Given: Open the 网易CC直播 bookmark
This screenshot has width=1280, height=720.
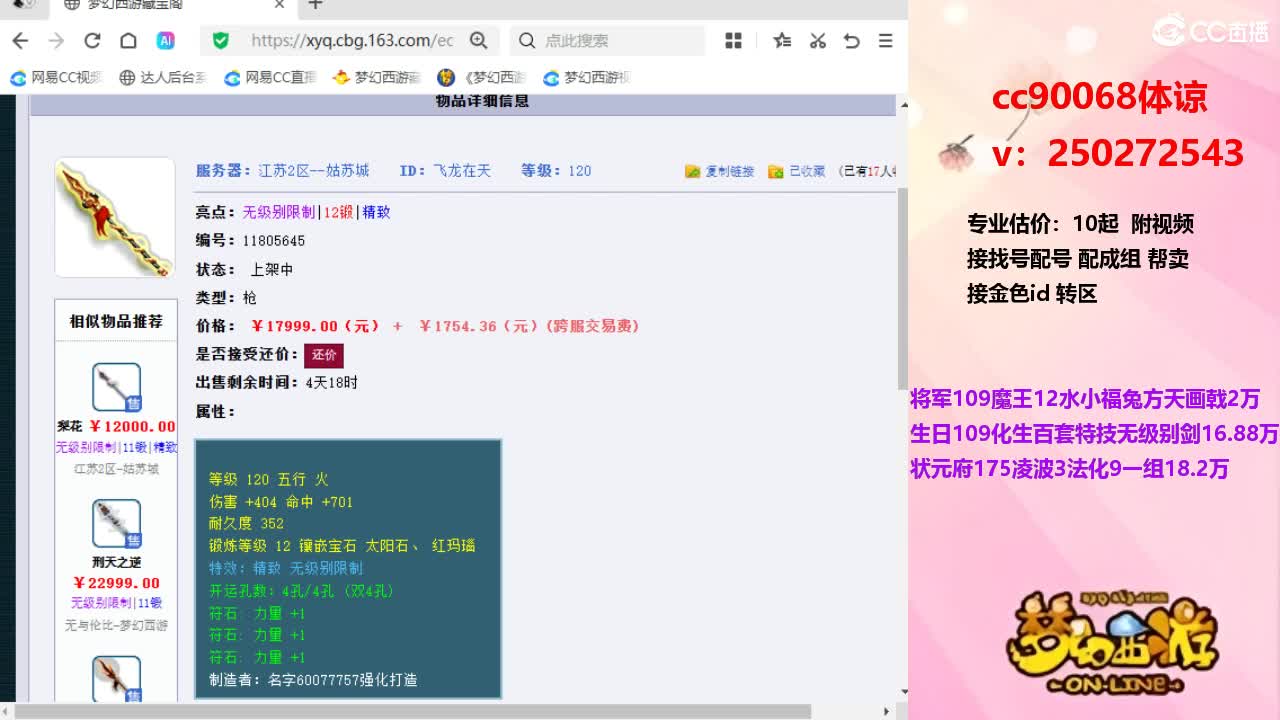Looking at the screenshot, I should (x=270, y=78).
